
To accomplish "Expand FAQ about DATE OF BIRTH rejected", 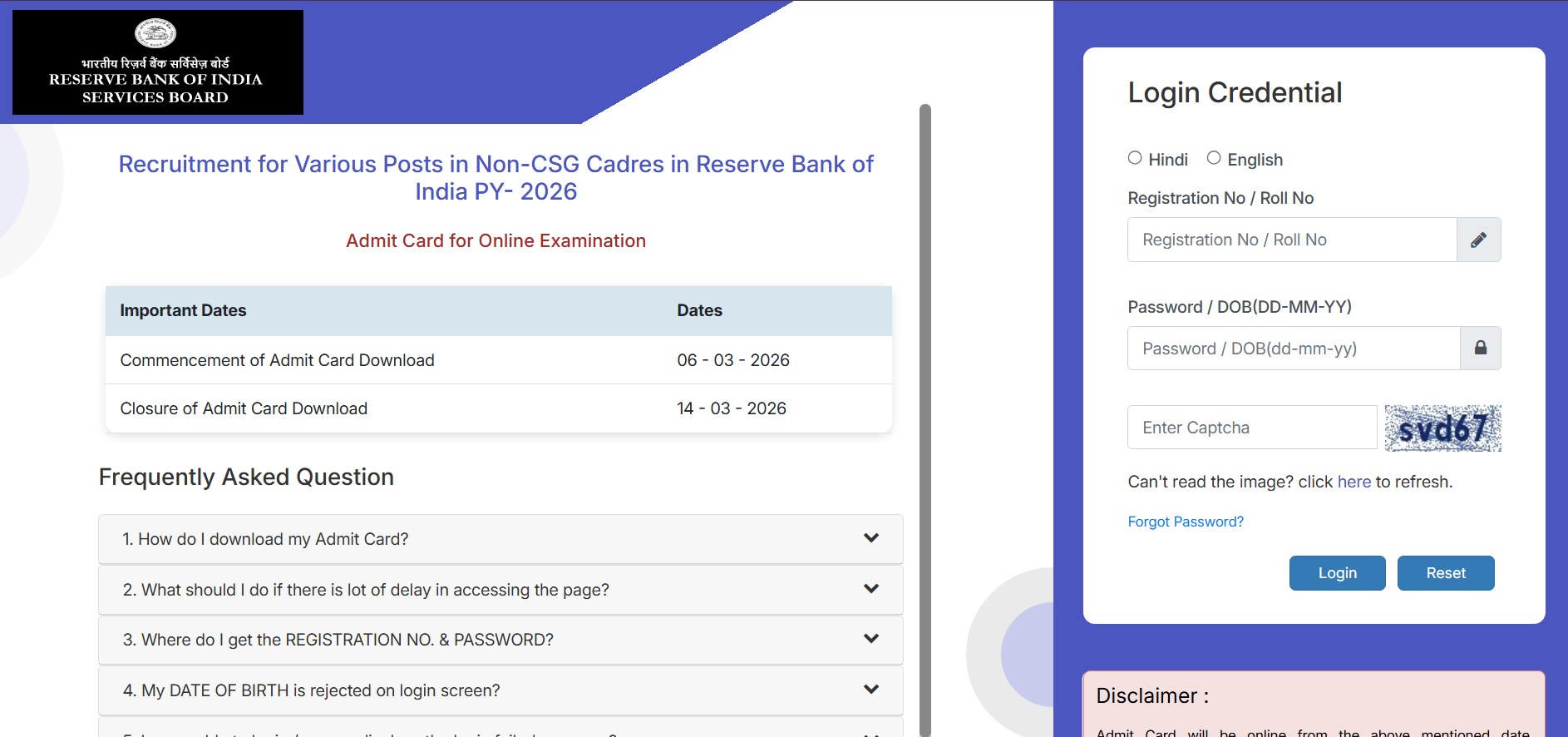I will coord(312,690).
